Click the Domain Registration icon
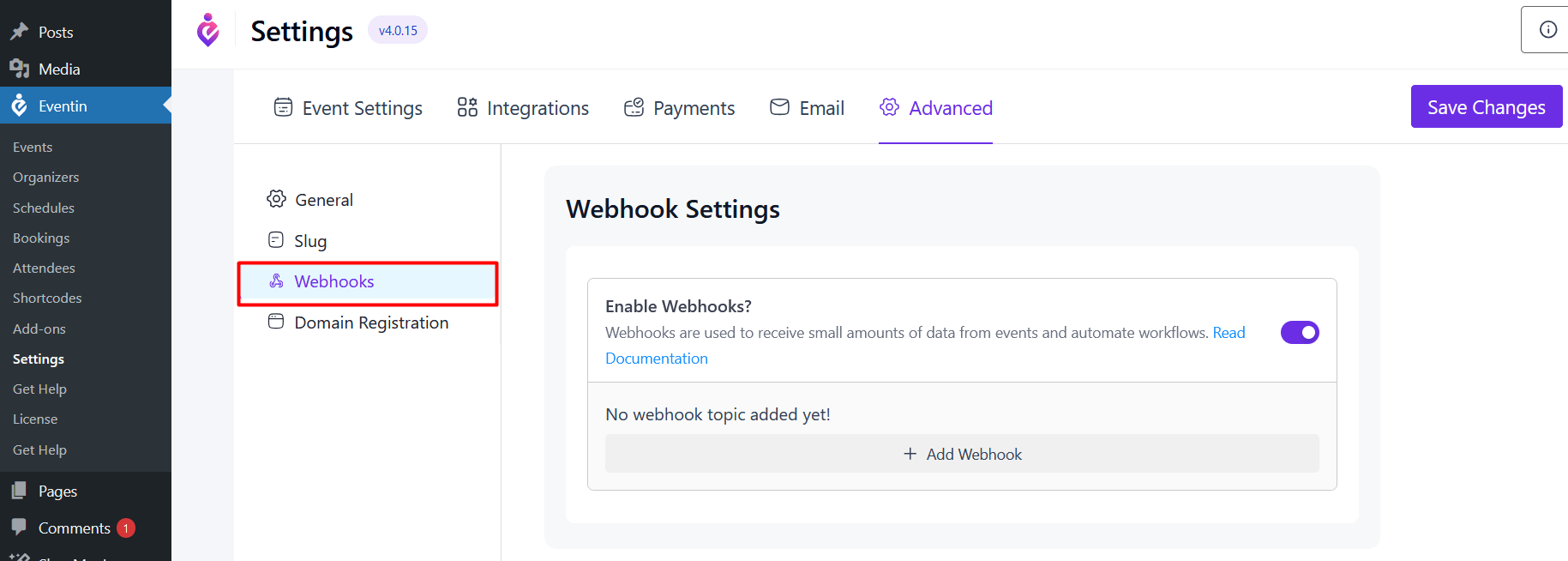1568x561 pixels. tap(276, 322)
